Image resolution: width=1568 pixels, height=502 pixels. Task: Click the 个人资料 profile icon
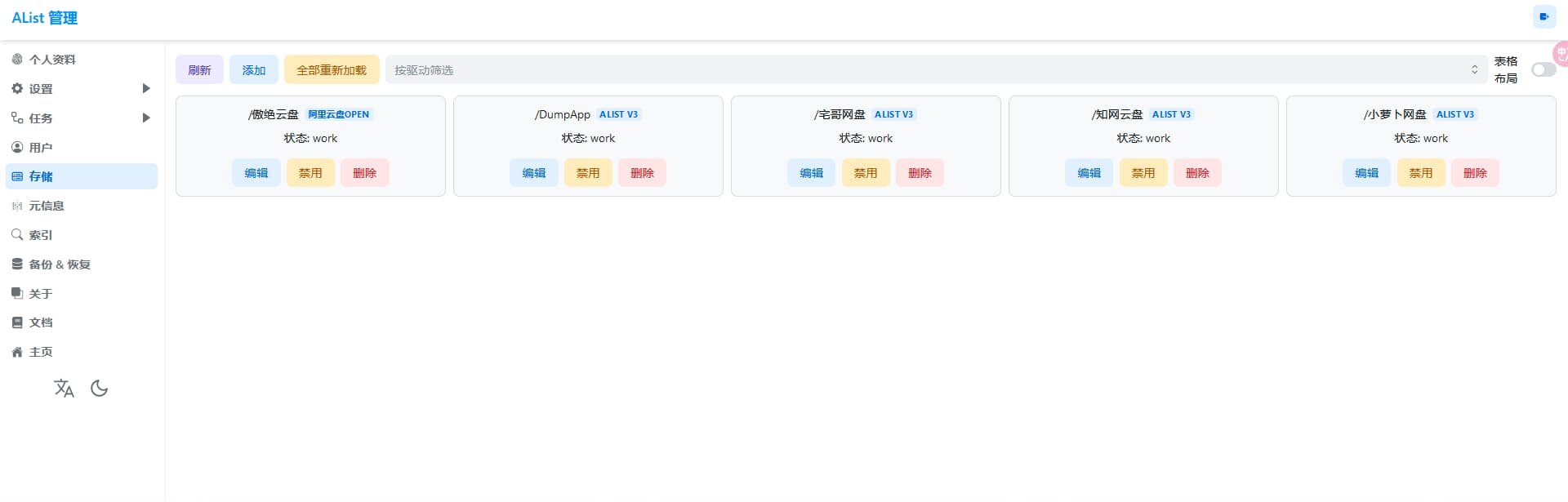tap(17, 59)
